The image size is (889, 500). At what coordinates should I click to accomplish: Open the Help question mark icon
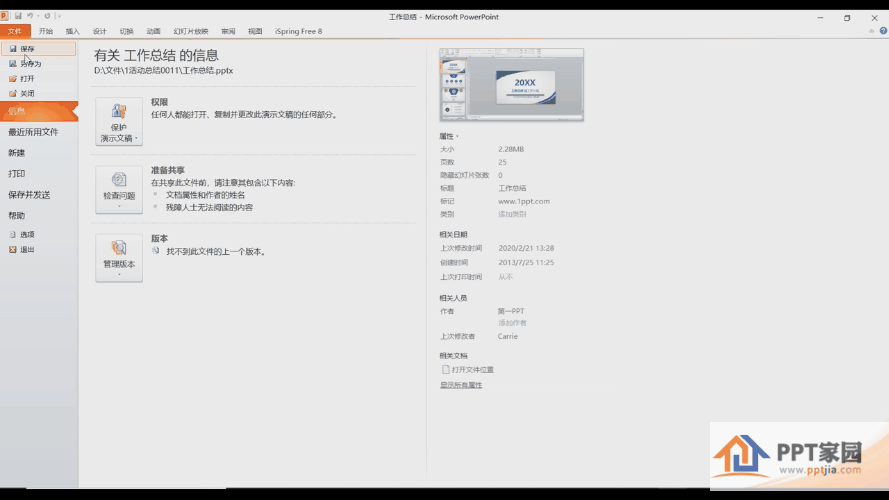[883, 31]
